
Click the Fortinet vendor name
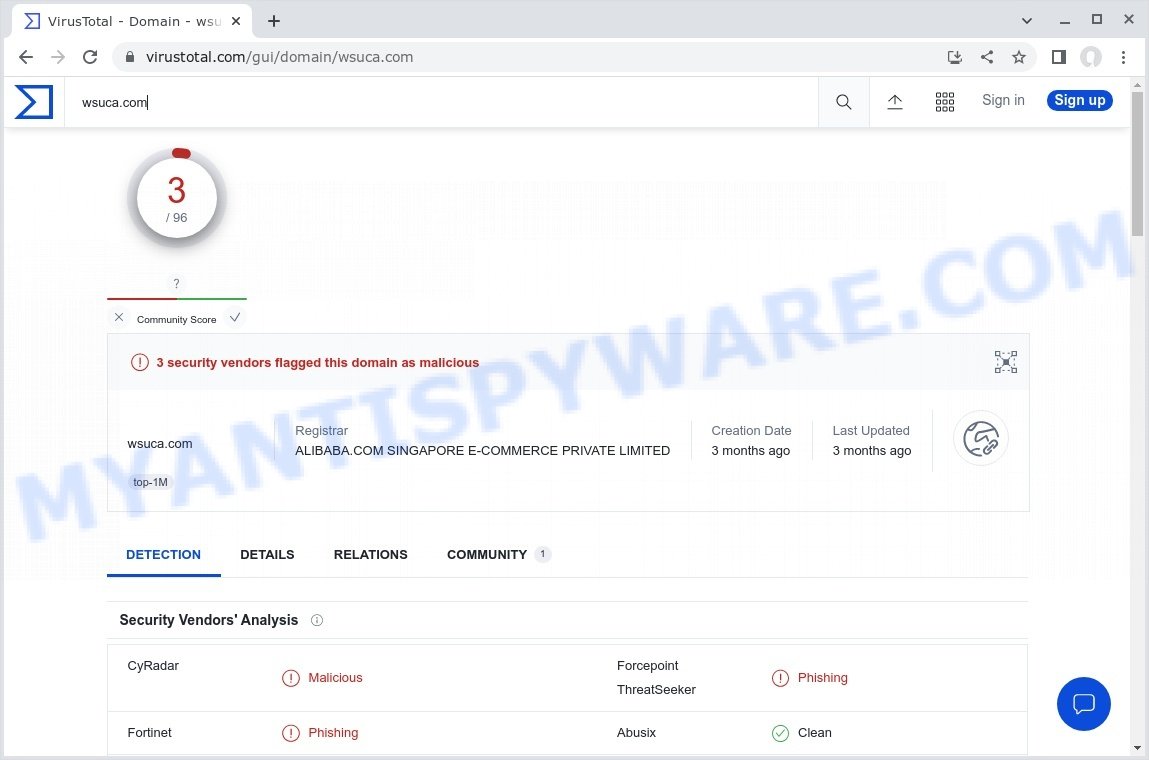[149, 733]
